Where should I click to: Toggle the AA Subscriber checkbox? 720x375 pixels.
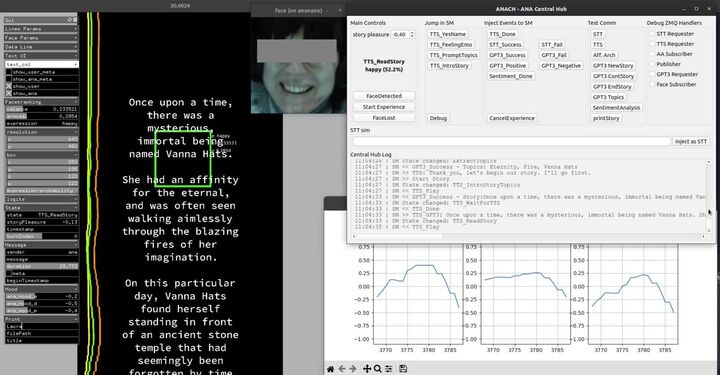652,54
